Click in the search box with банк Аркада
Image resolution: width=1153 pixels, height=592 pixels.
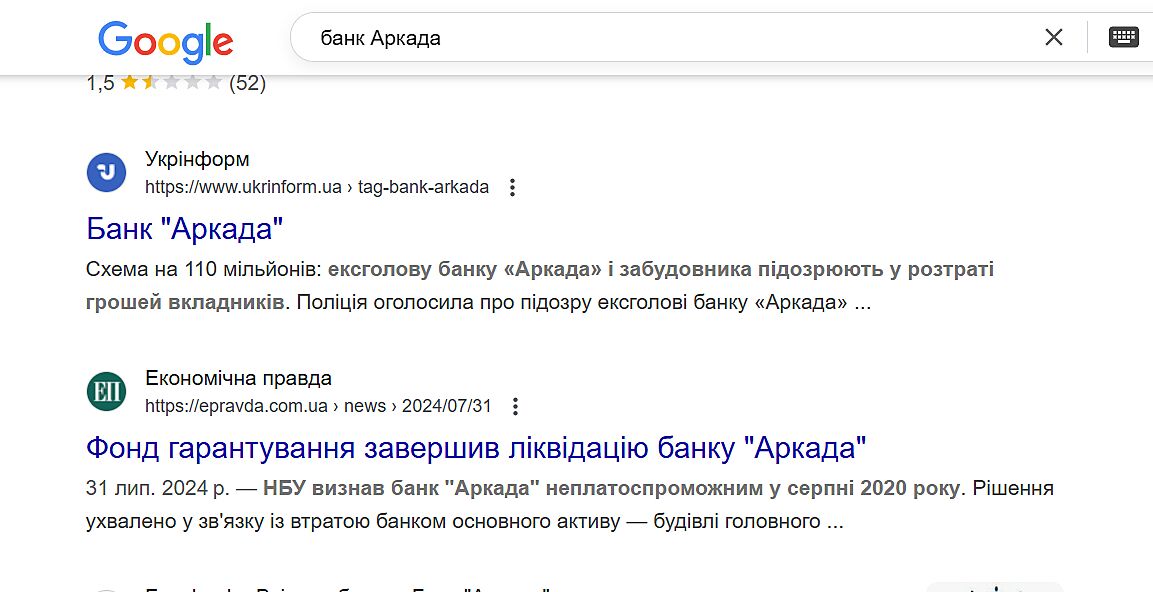tap(660, 38)
